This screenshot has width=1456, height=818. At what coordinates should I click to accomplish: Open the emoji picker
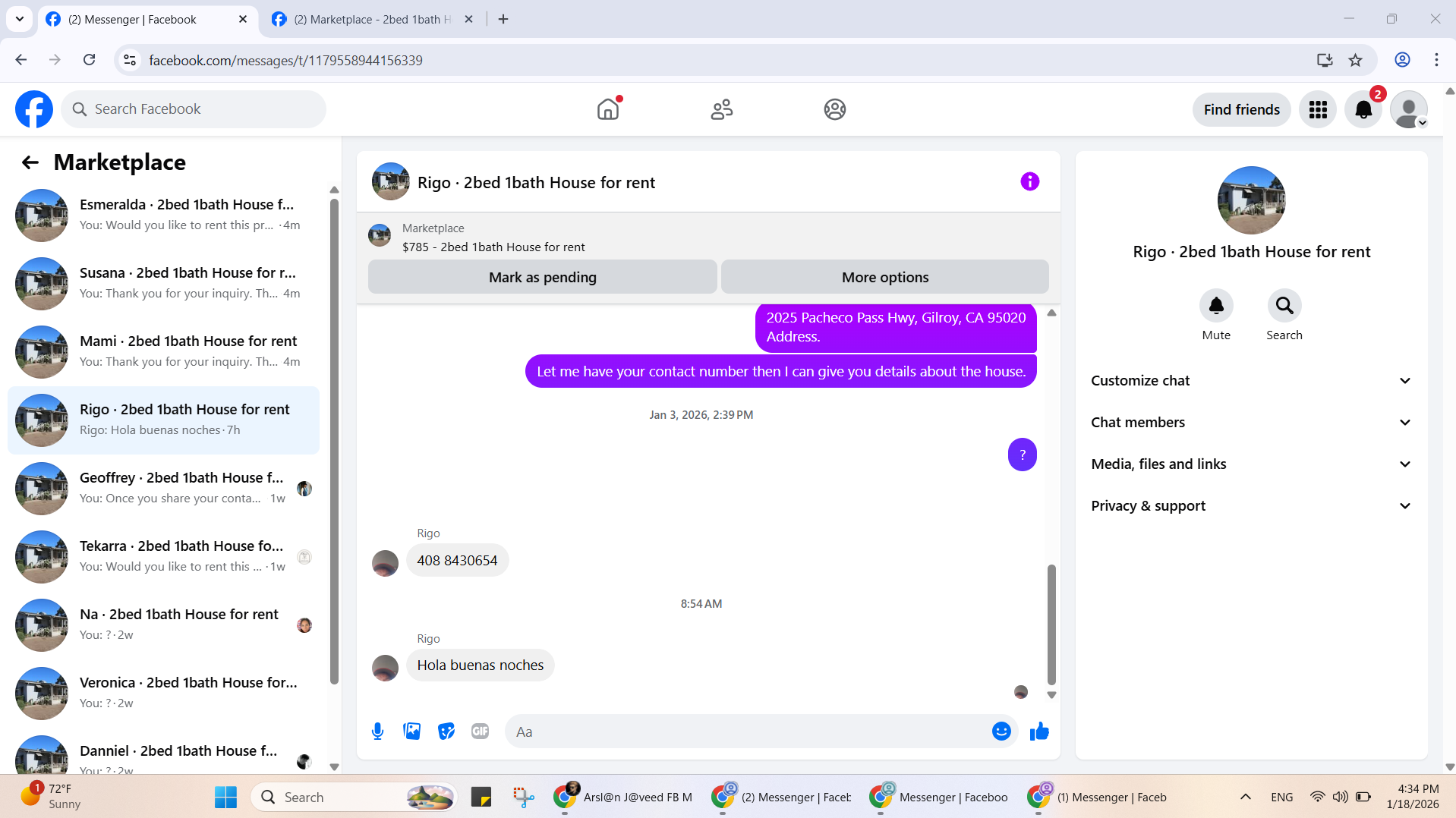coord(1001,731)
